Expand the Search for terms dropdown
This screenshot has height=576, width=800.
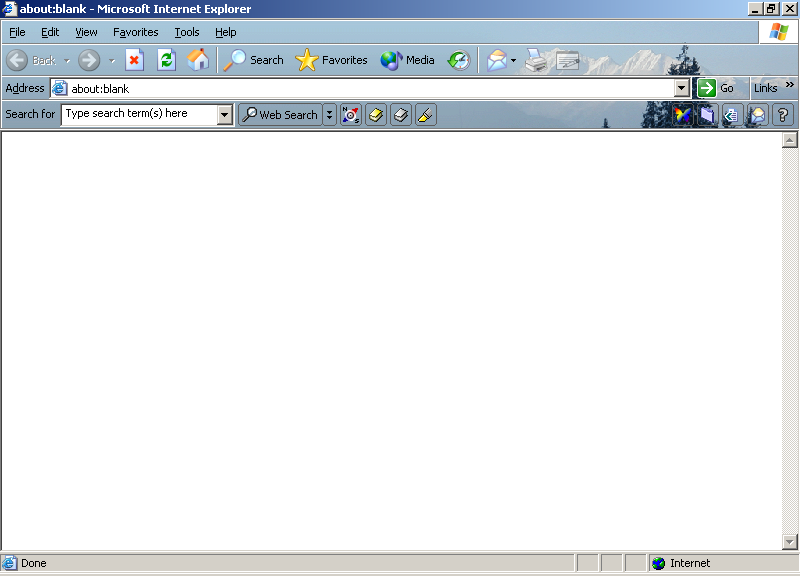224,115
